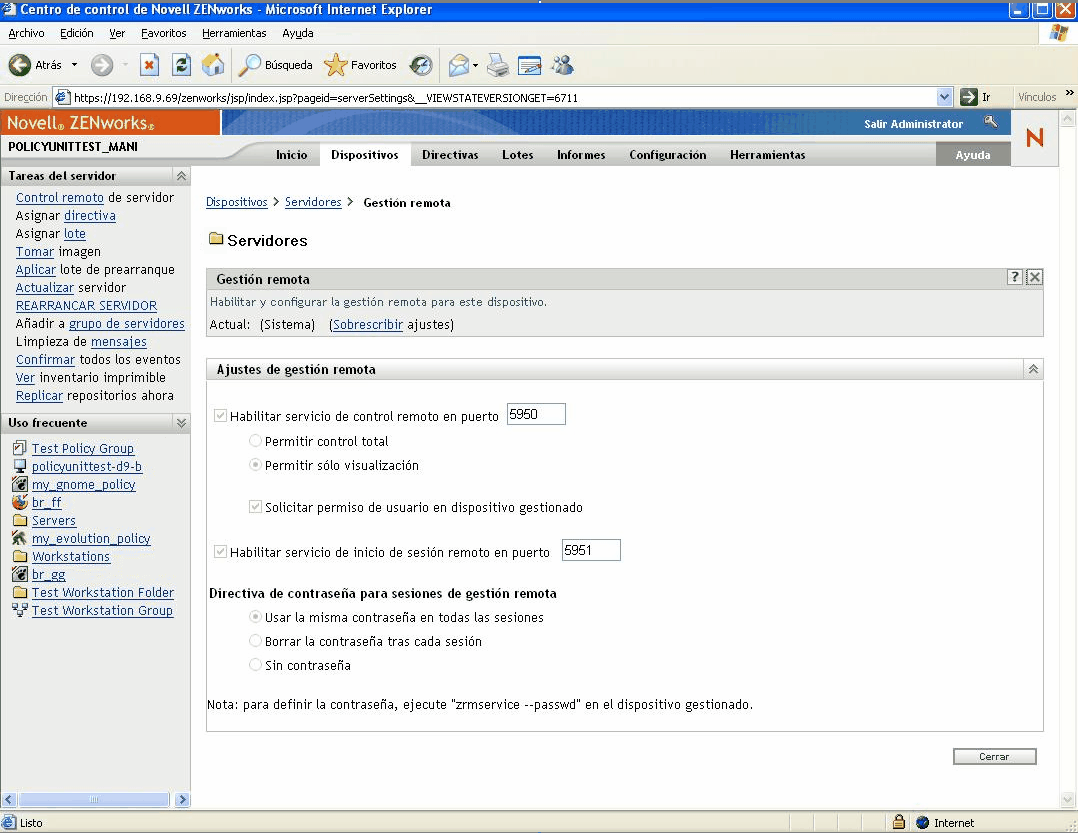This screenshot has height=833, width=1078.
Task: Open the Herramientas browser menu
Action: (234, 33)
